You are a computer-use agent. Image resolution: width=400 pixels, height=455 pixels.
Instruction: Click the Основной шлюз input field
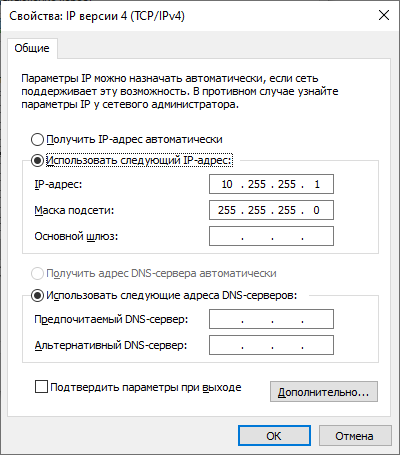[271, 236]
